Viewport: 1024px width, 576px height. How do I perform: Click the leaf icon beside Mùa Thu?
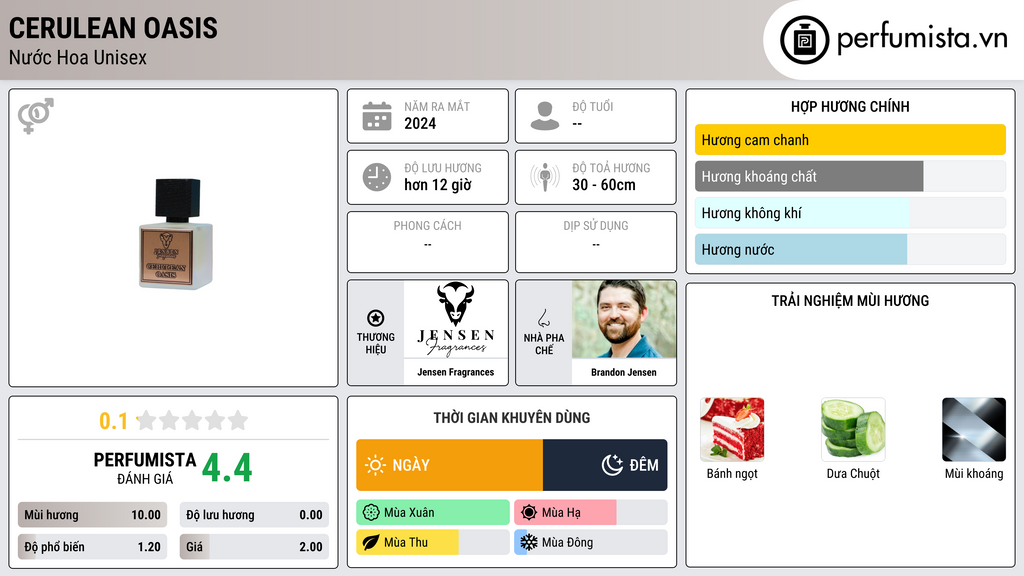(x=370, y=542)
